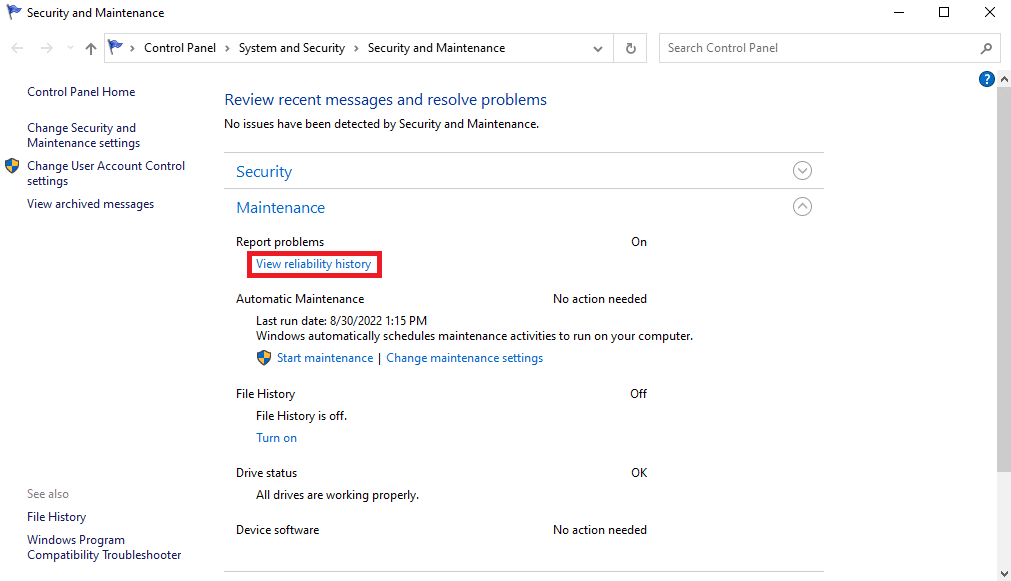The height and width of the screenshot is (581, 1011).
Task: Open Change maintenance settings
Action: point(464,357)
